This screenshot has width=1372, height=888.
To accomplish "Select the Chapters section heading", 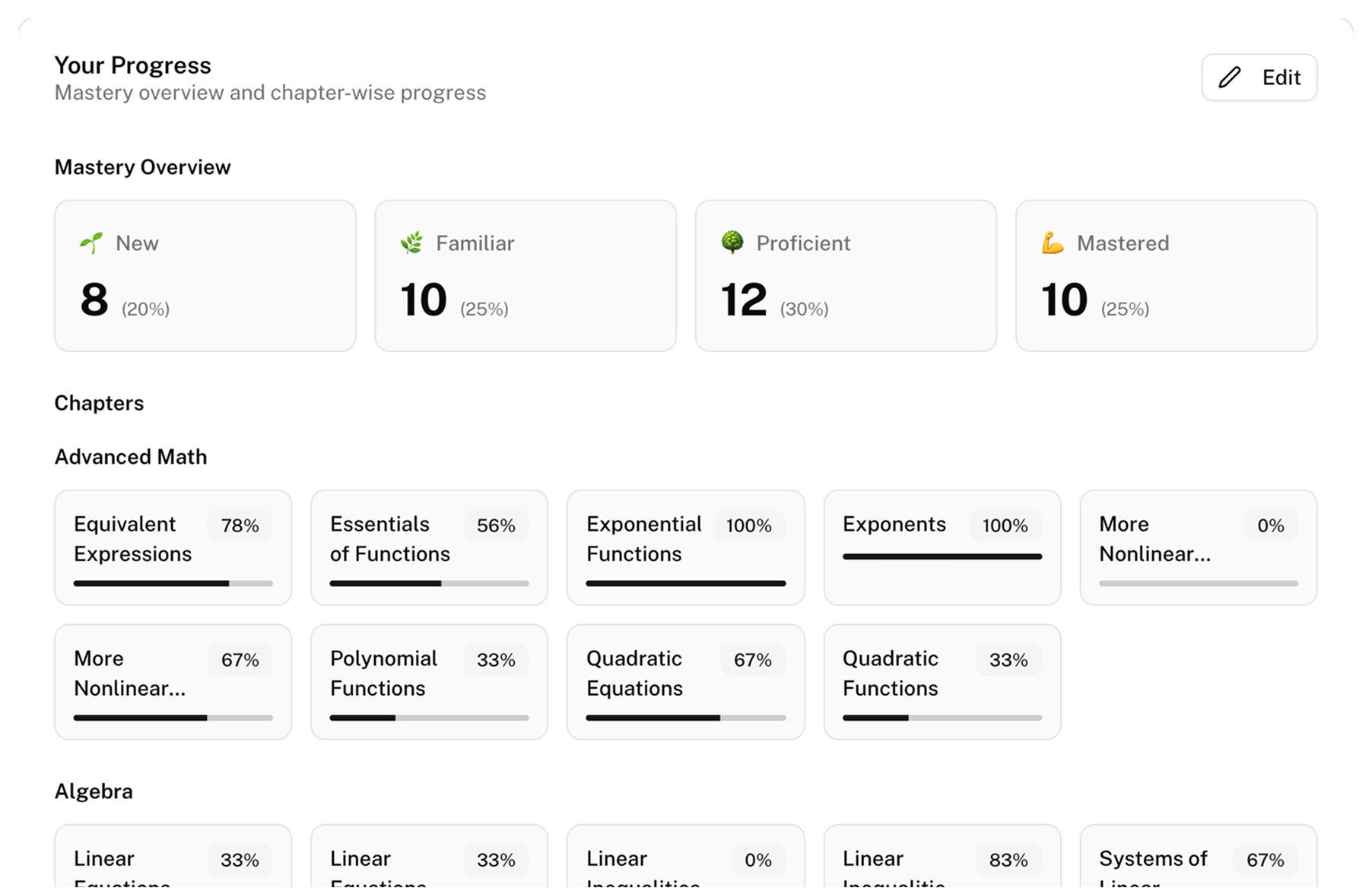I will [99, 402].
